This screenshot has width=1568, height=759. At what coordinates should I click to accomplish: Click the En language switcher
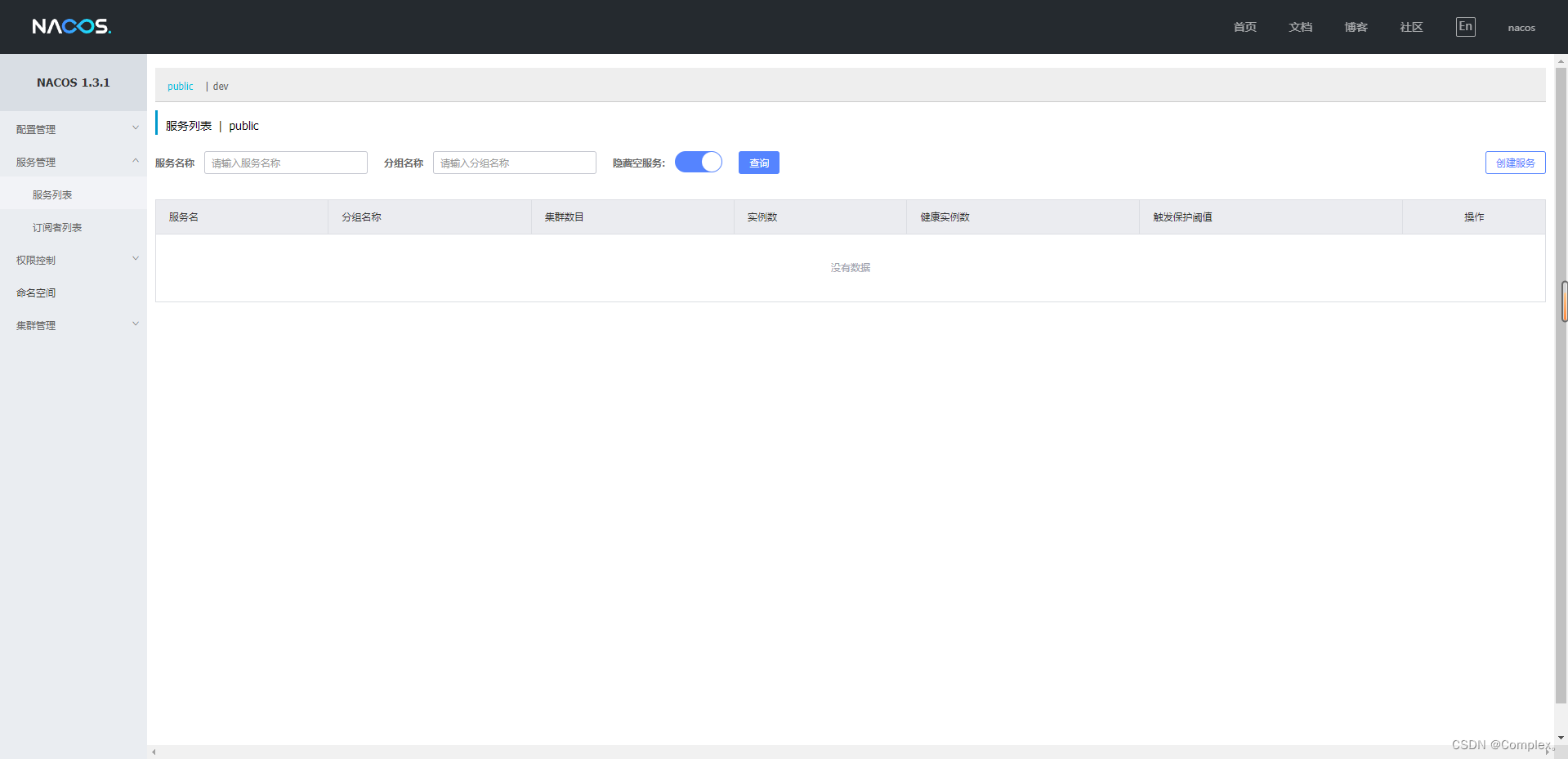(x=1465, y=25)
